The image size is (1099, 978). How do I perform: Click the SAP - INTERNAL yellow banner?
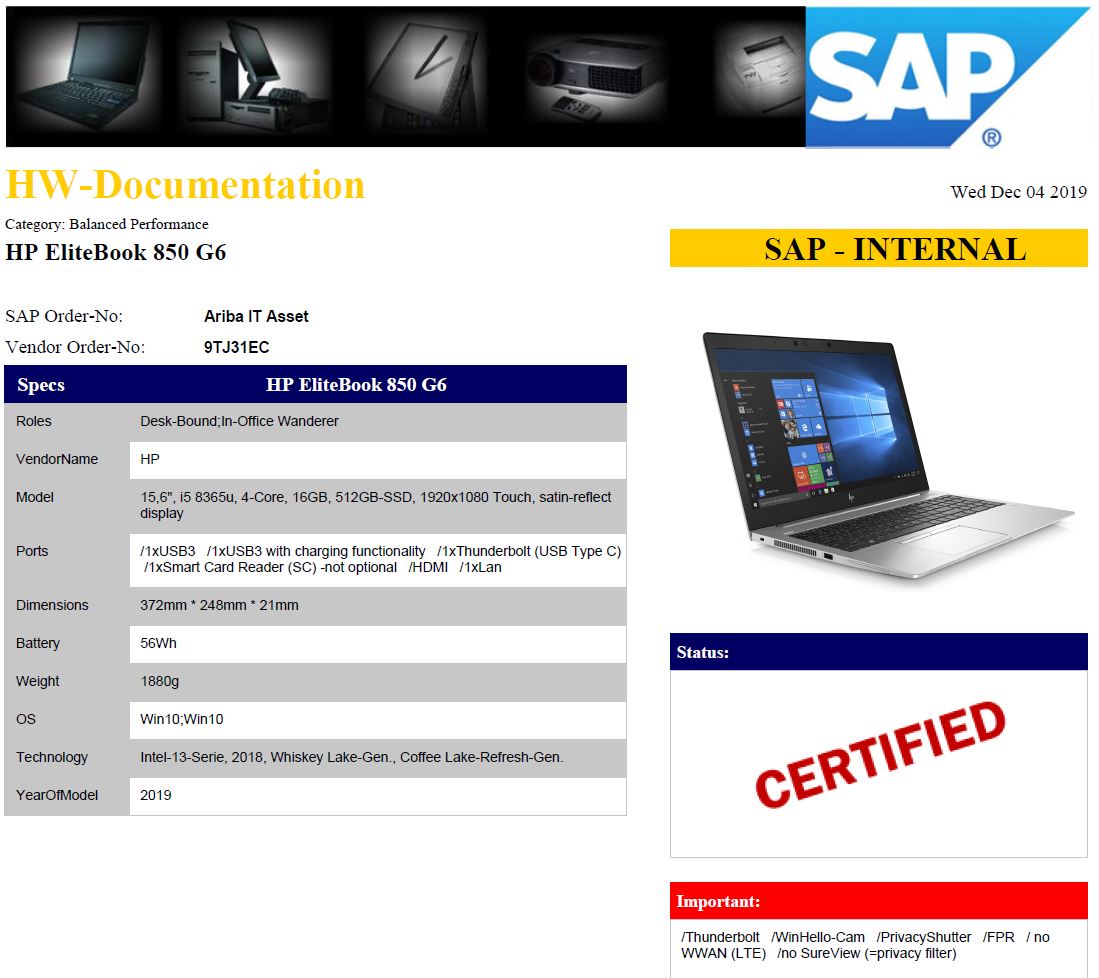[879, 248]
